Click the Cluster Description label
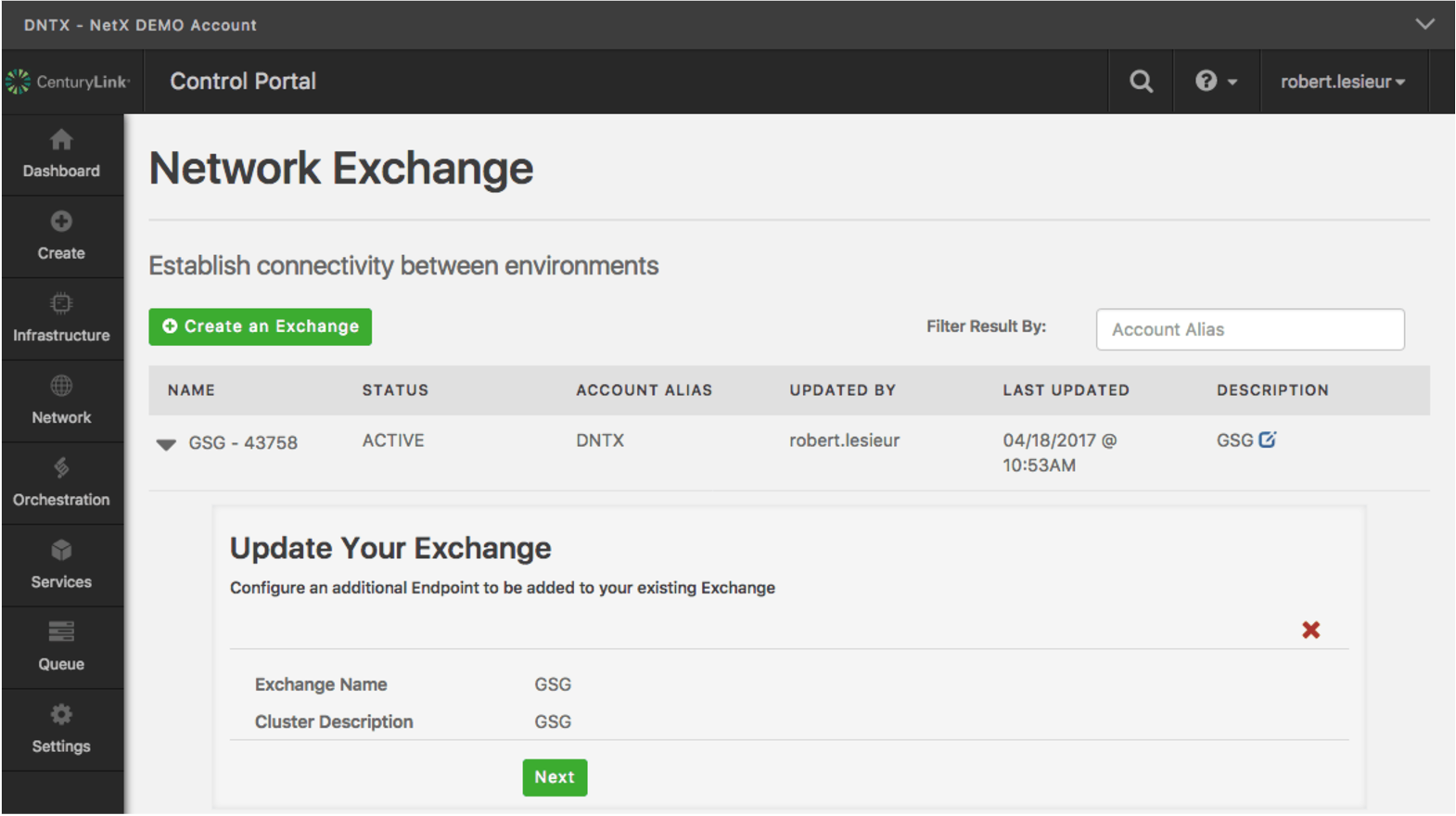1456x816 pixels. tap(334, 721)
